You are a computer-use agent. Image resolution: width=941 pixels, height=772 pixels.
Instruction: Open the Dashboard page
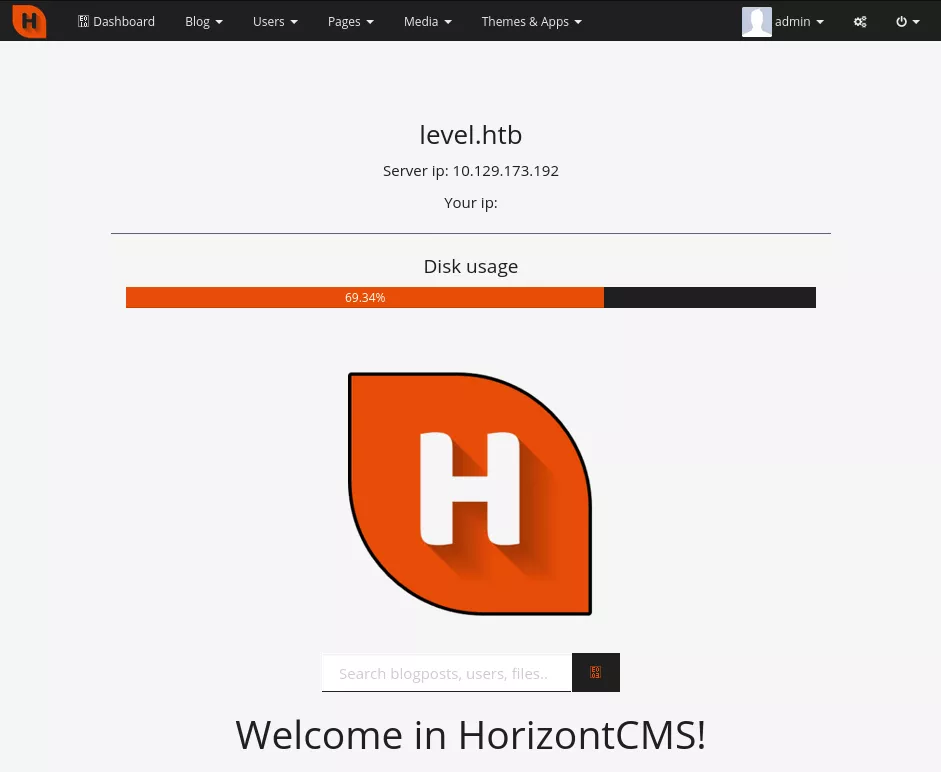pyautogui.click(x=116, y=21)
